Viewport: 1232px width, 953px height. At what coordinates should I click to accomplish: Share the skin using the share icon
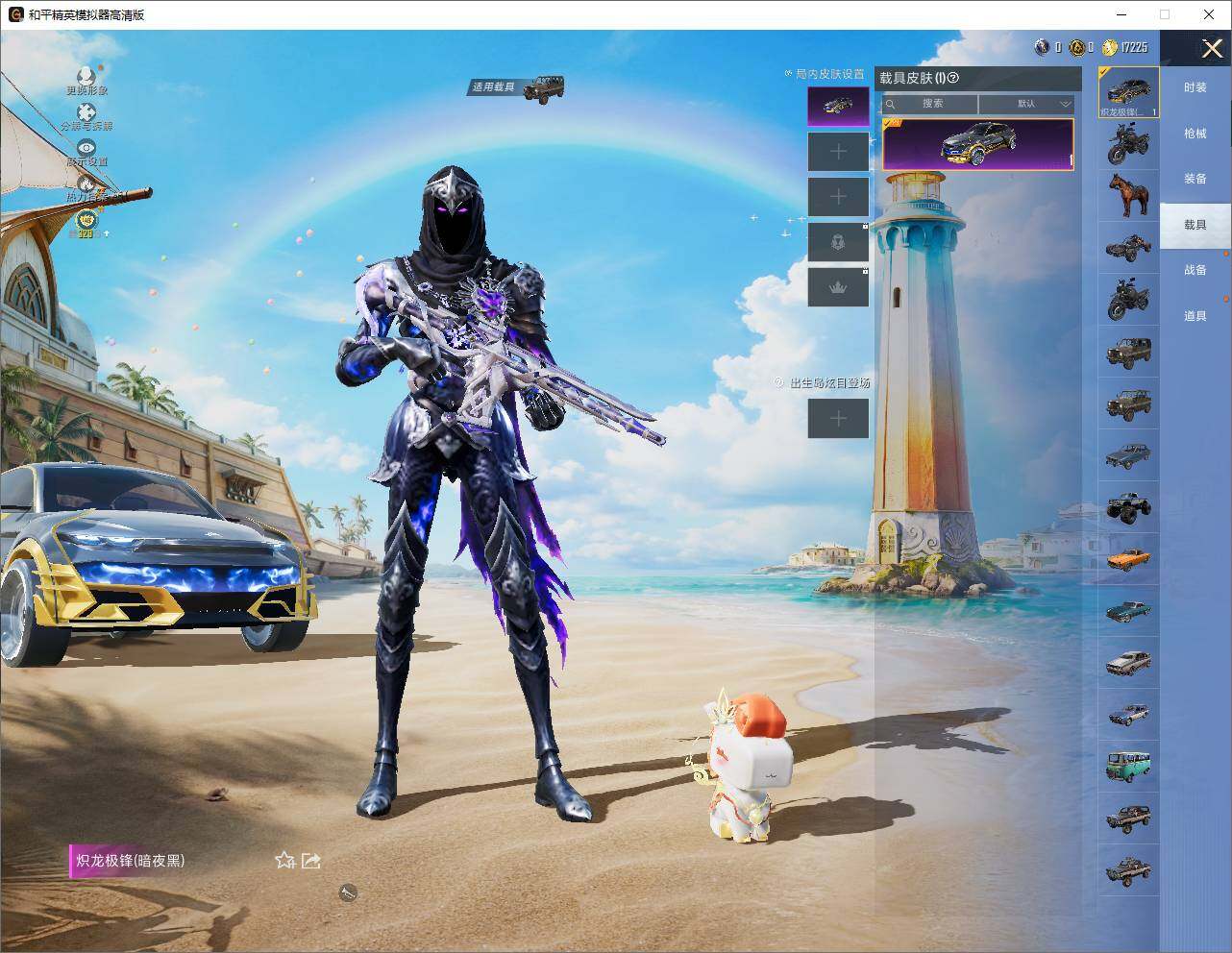coord(311,861)
